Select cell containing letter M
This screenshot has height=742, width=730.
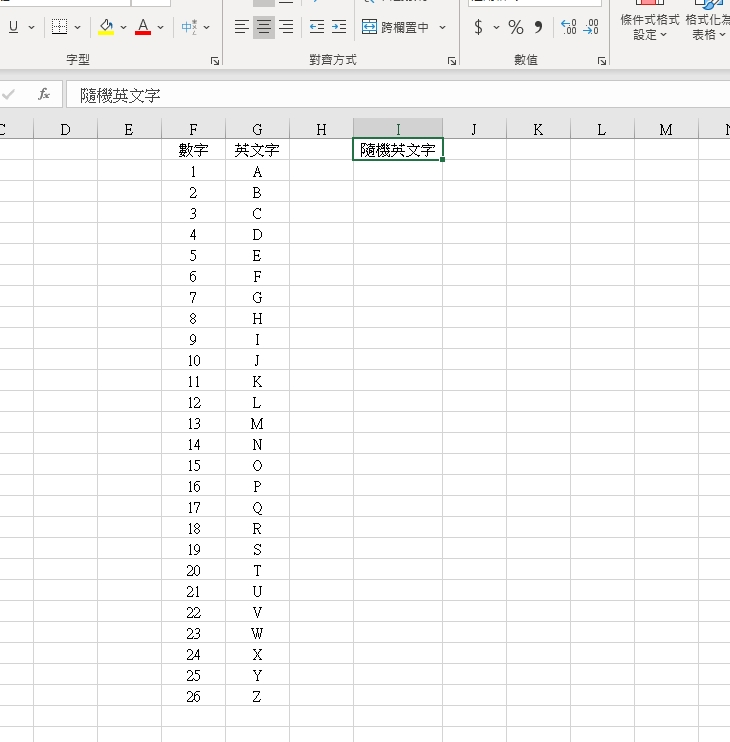(257, 424)
